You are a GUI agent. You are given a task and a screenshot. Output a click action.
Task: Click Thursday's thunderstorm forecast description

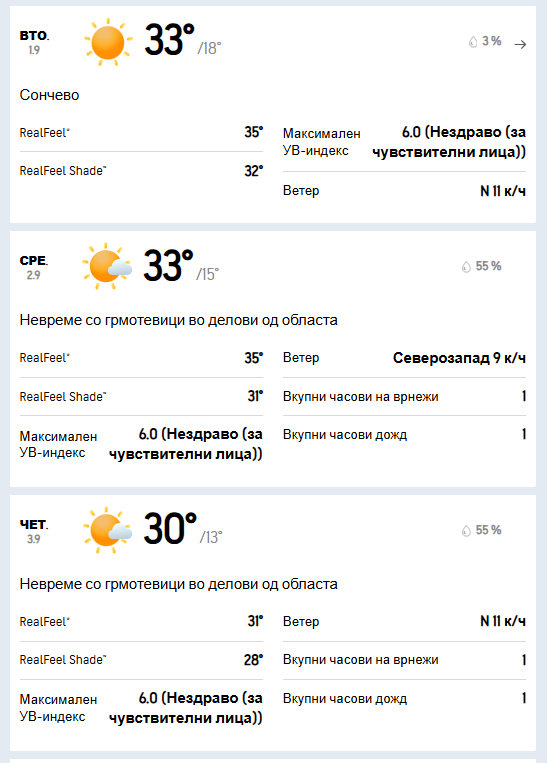coord(179,584)
